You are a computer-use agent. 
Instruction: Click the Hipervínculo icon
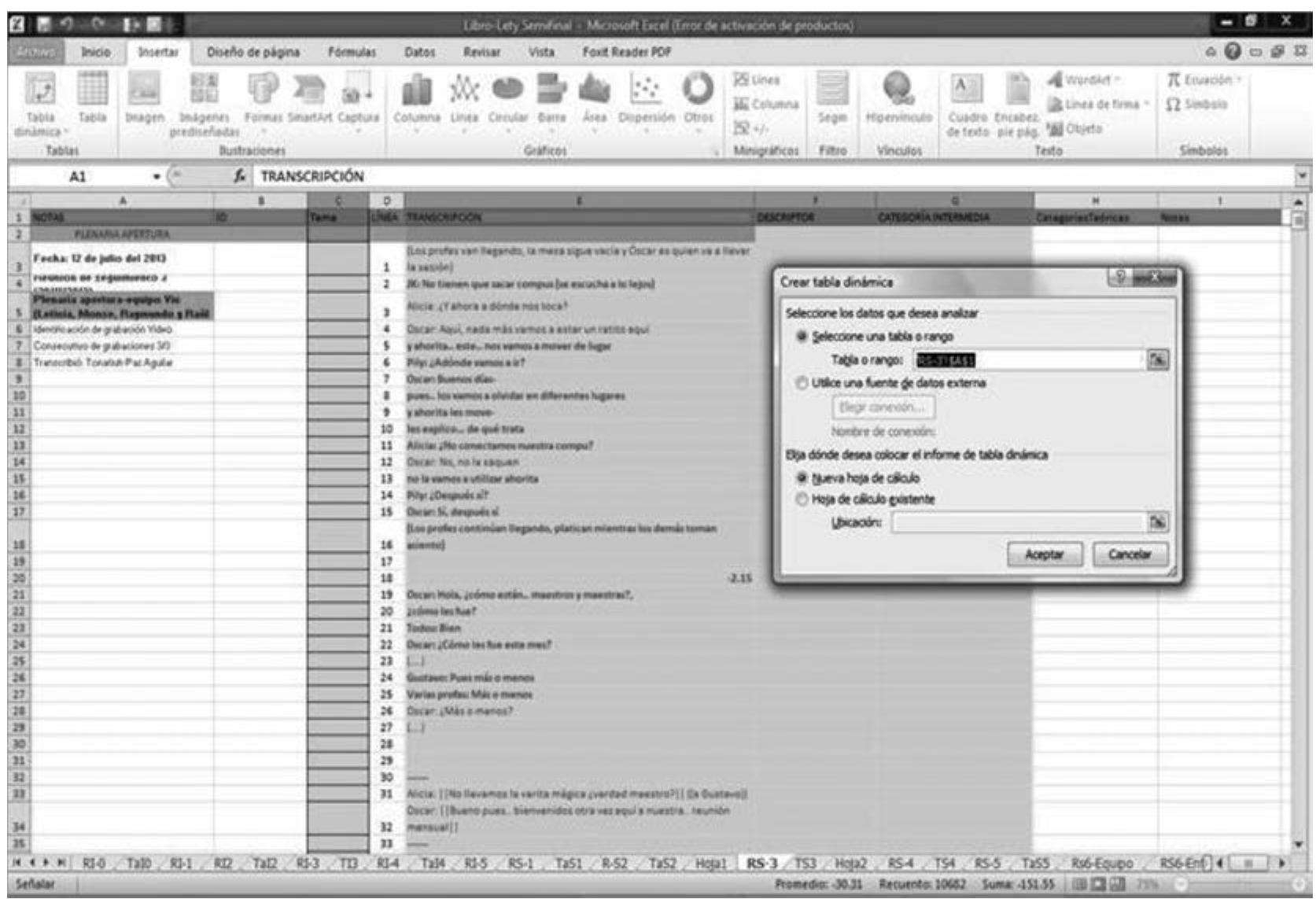tap(898, 94)
